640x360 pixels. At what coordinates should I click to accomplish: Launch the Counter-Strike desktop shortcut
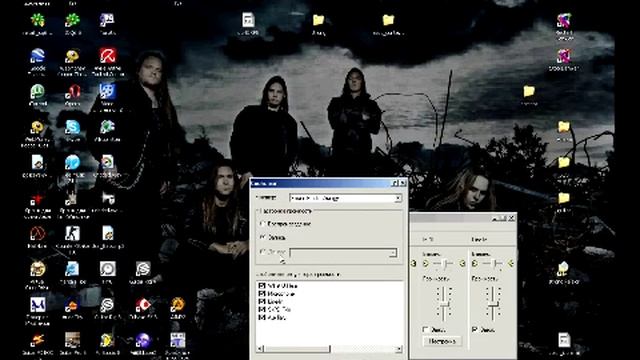(72, 234)
